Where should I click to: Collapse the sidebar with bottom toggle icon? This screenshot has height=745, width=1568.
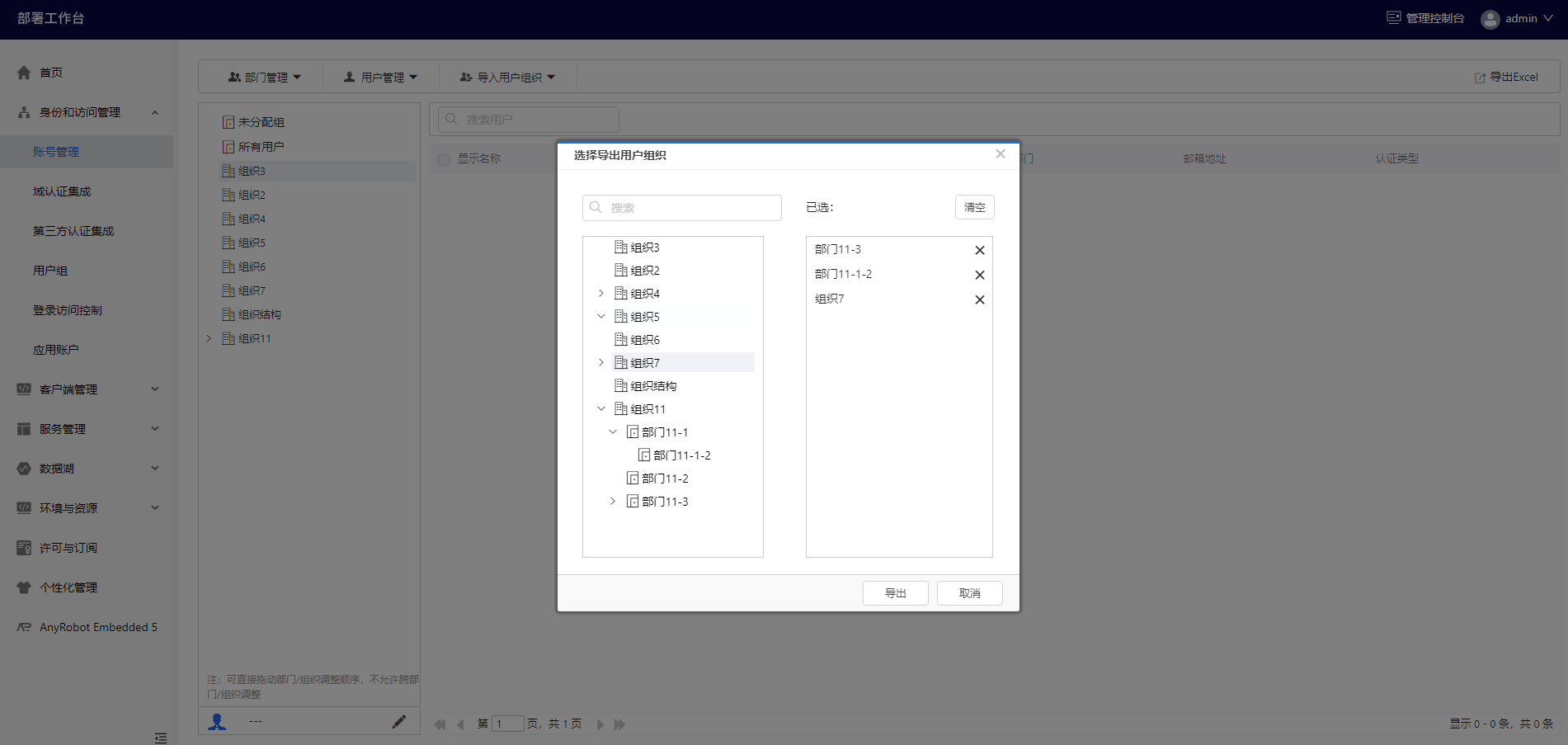(161, 738)
